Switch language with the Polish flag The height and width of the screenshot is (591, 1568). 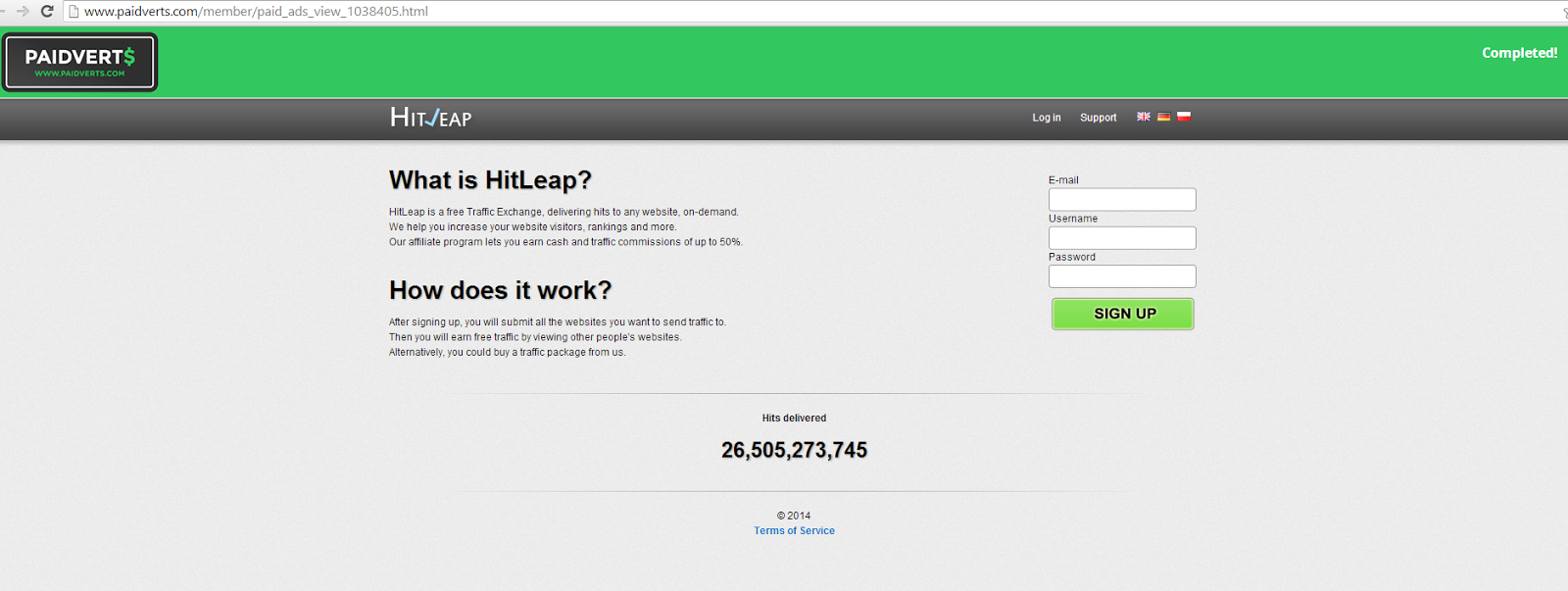(1184, 117)
